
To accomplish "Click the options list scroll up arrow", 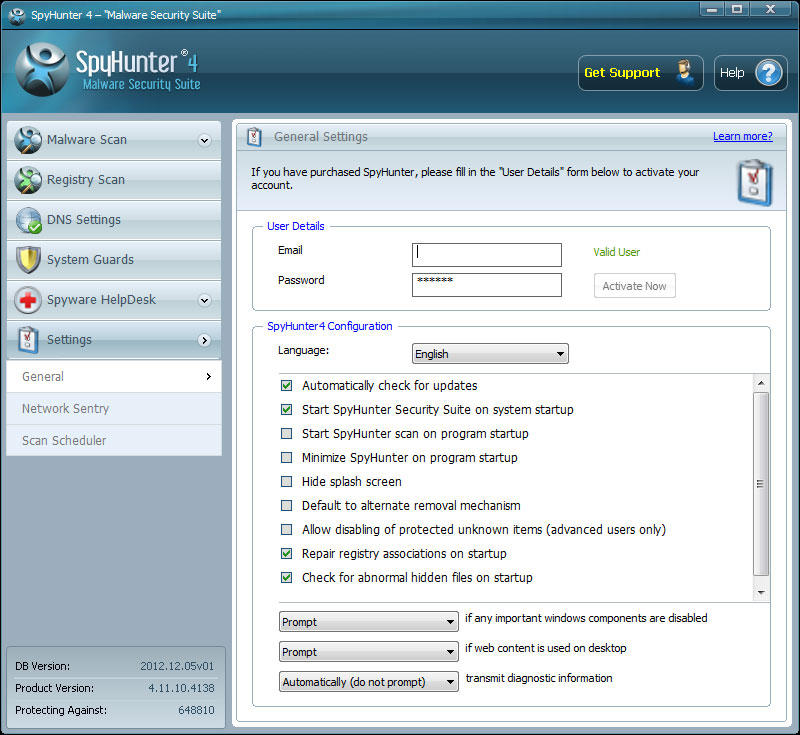I will pos(761,383).
